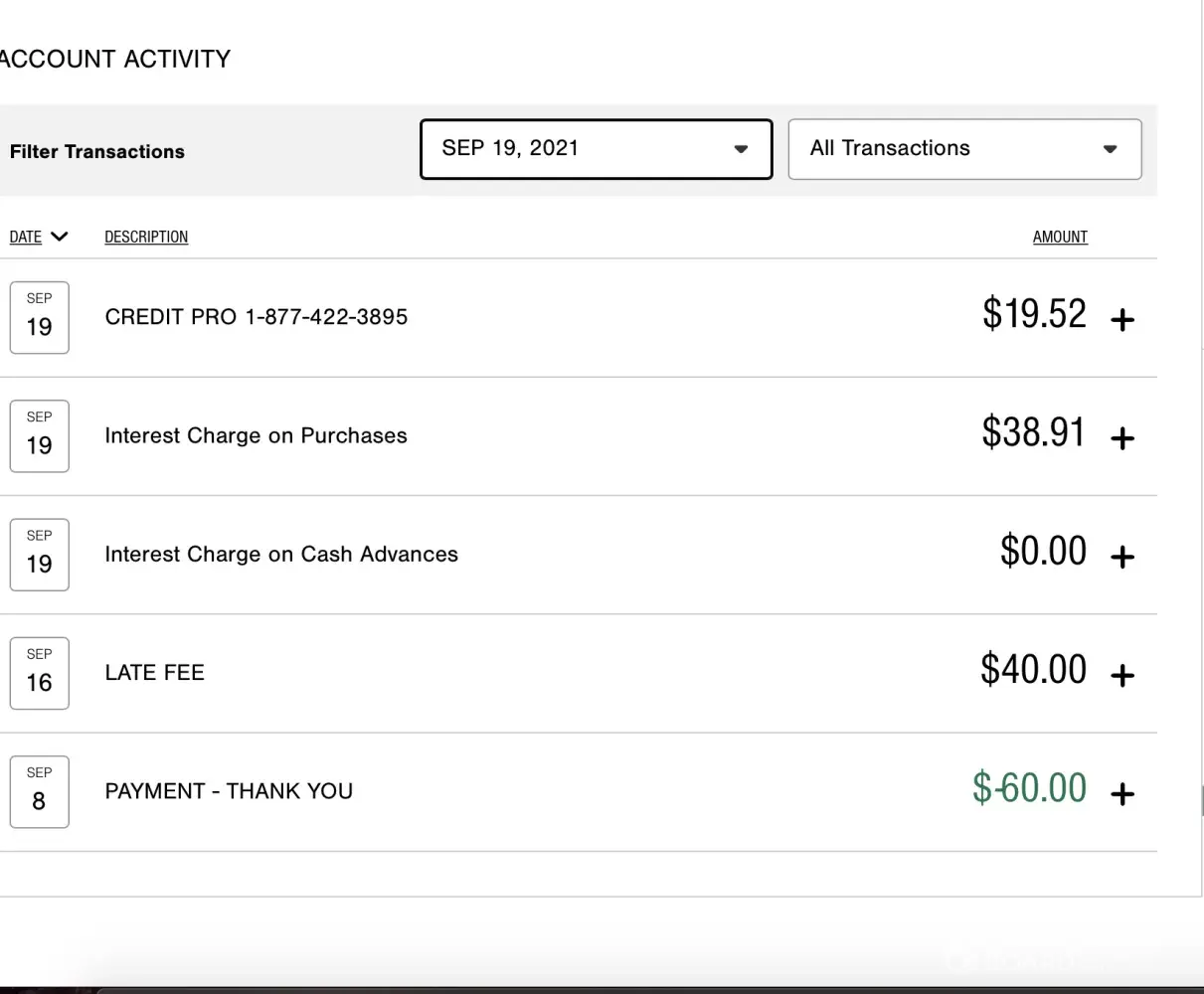The width and height of the screenshot is (1204, 994).
Task: Click the Sep 8 date badge icon
Action: tap(39, 791)
